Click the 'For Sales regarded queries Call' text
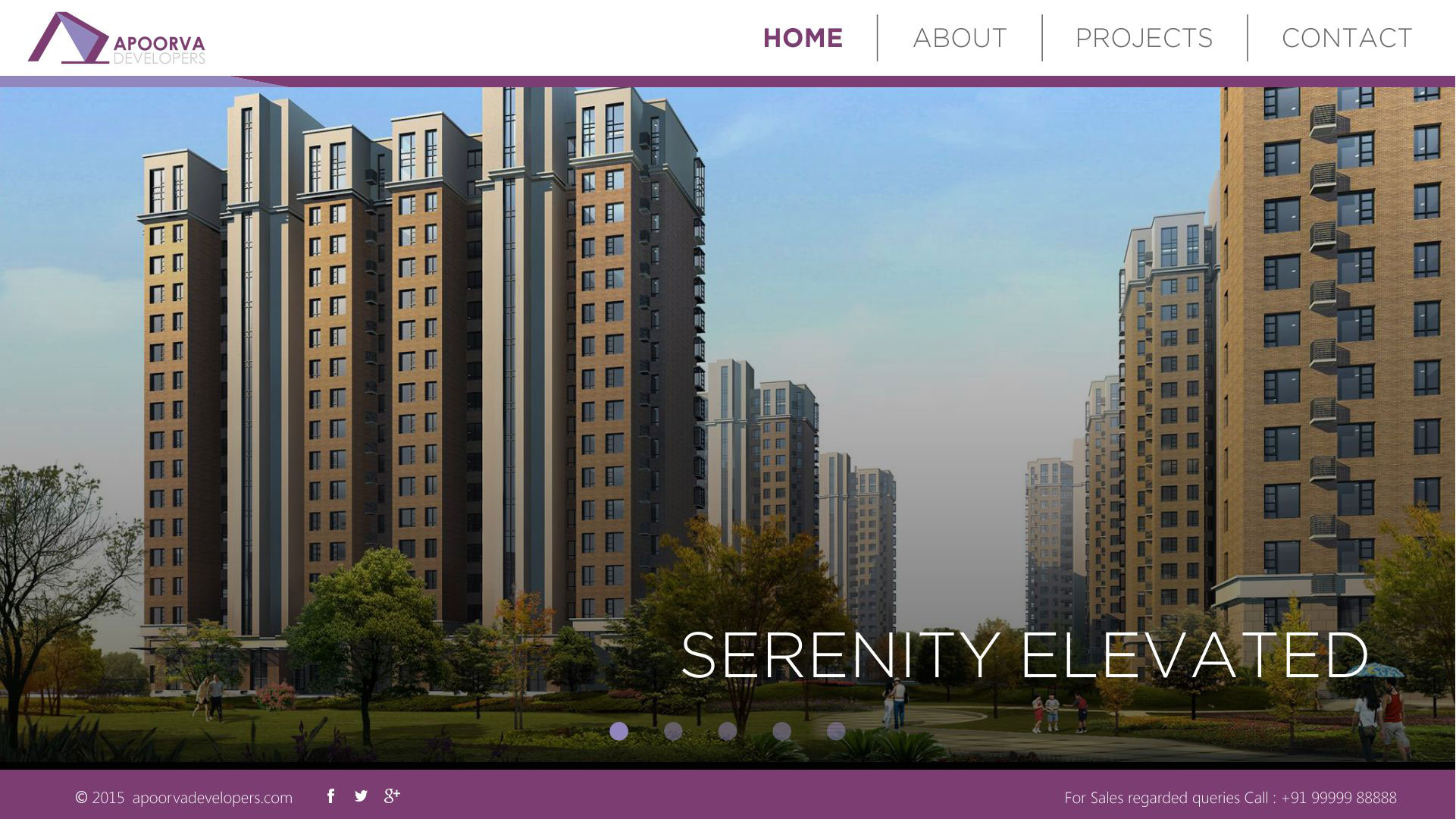 point(1166,798)
